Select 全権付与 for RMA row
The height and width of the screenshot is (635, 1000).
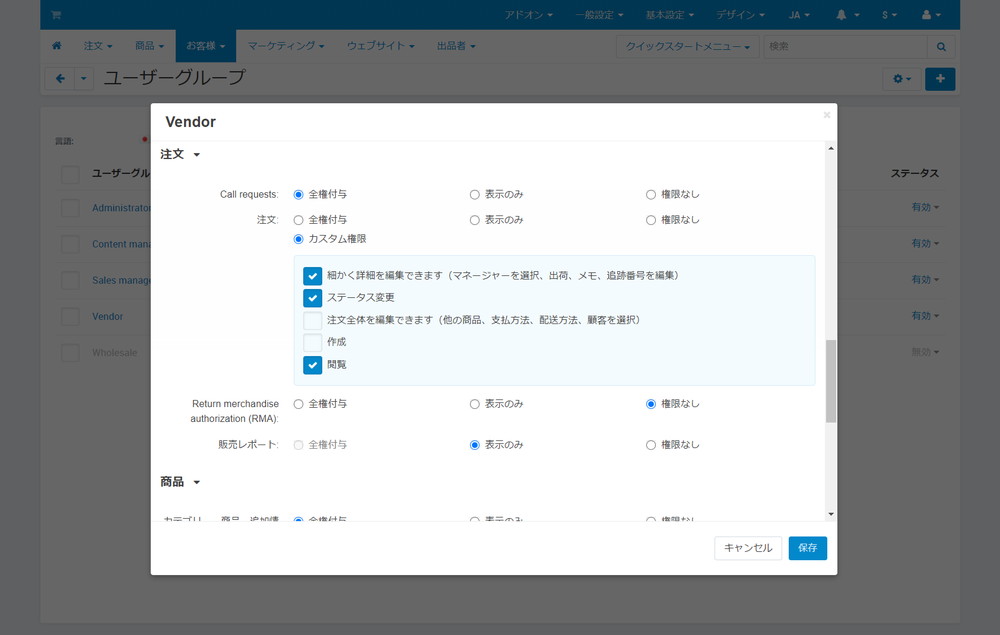click(298, 404)
